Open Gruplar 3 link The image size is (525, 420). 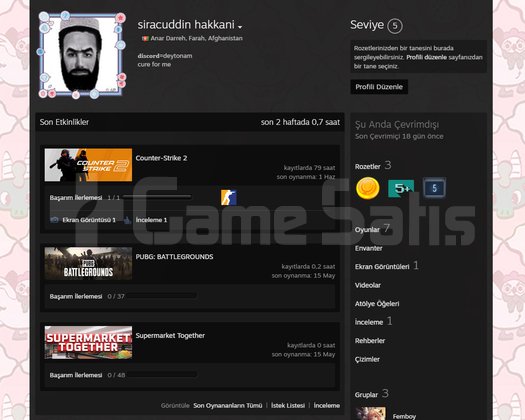[372, 394]
